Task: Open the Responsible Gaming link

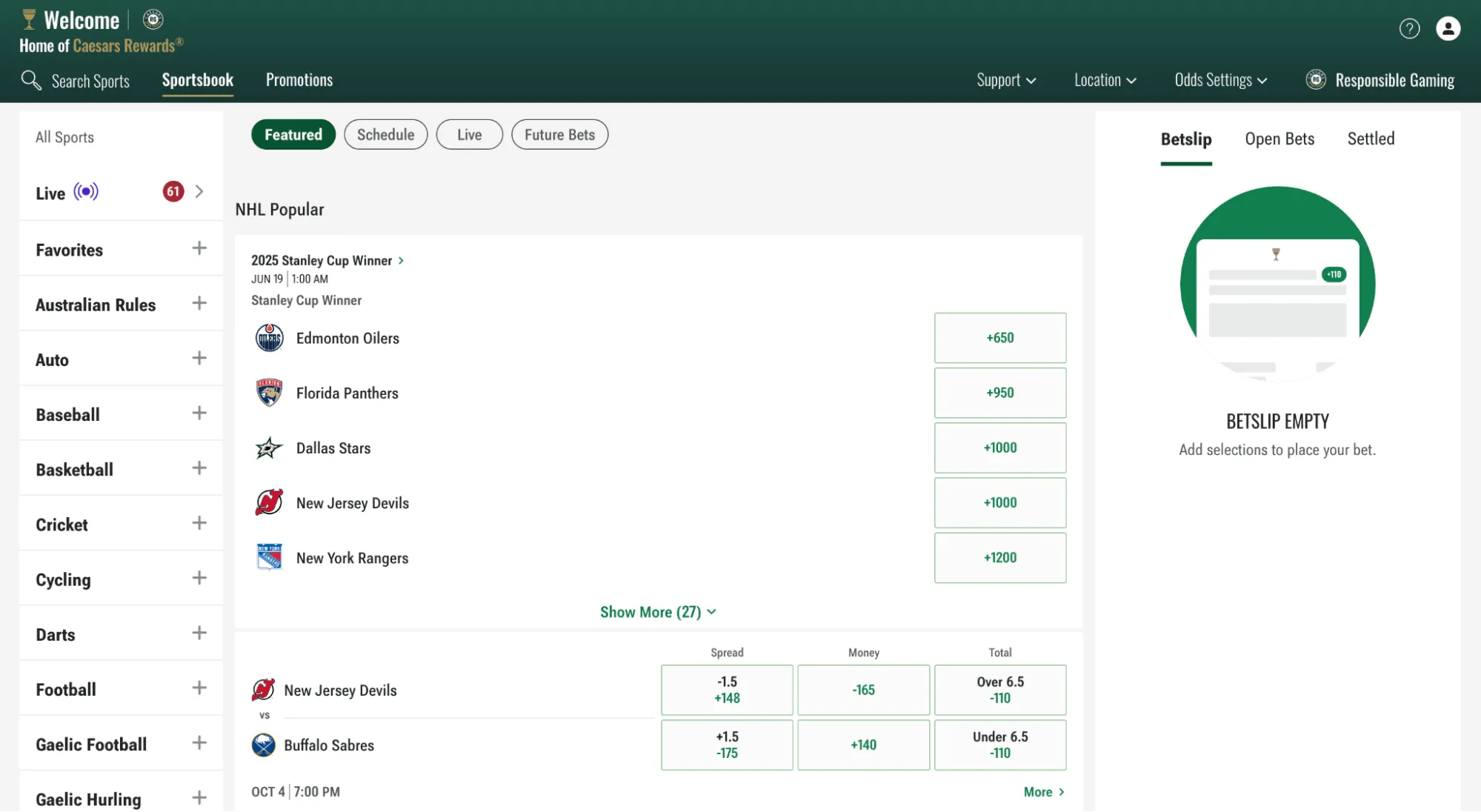Action: (1381, 80)
